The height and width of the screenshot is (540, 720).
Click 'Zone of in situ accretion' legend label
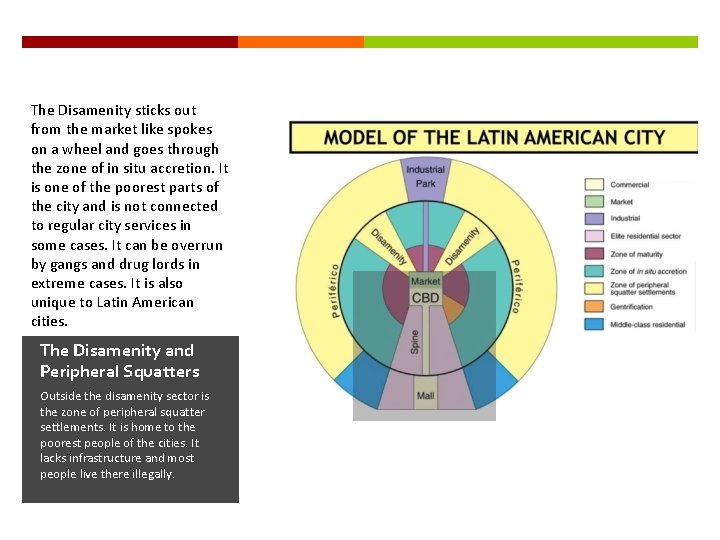coord(648,271)
